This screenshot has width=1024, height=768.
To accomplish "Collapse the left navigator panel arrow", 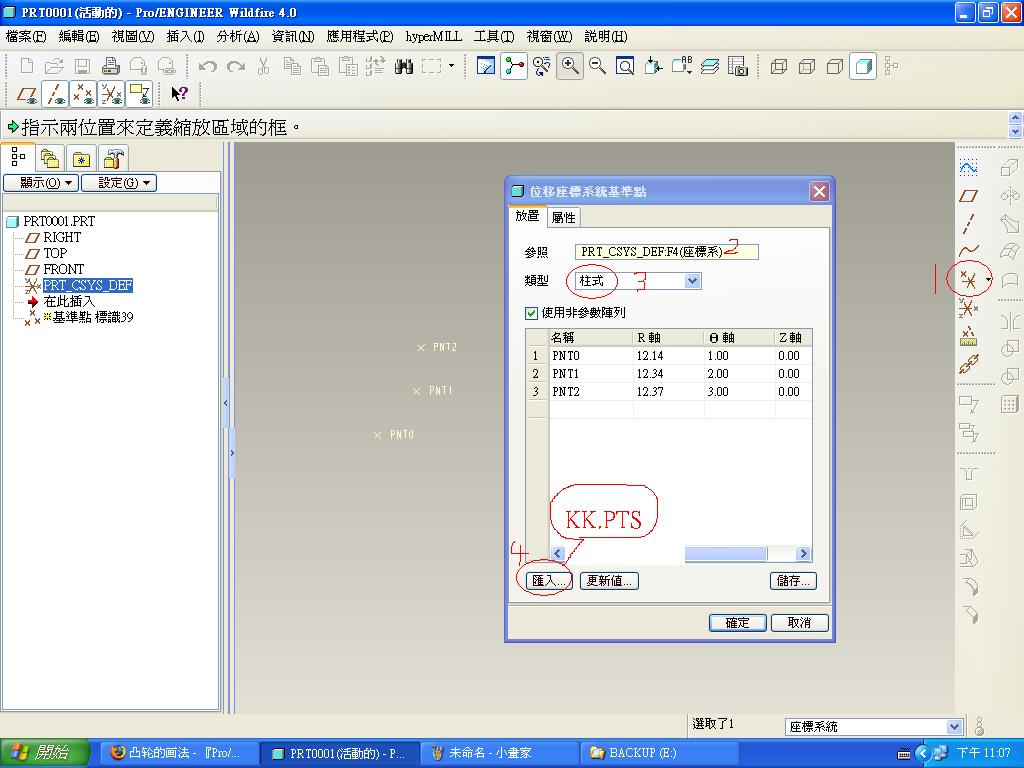I will [226, 403].
